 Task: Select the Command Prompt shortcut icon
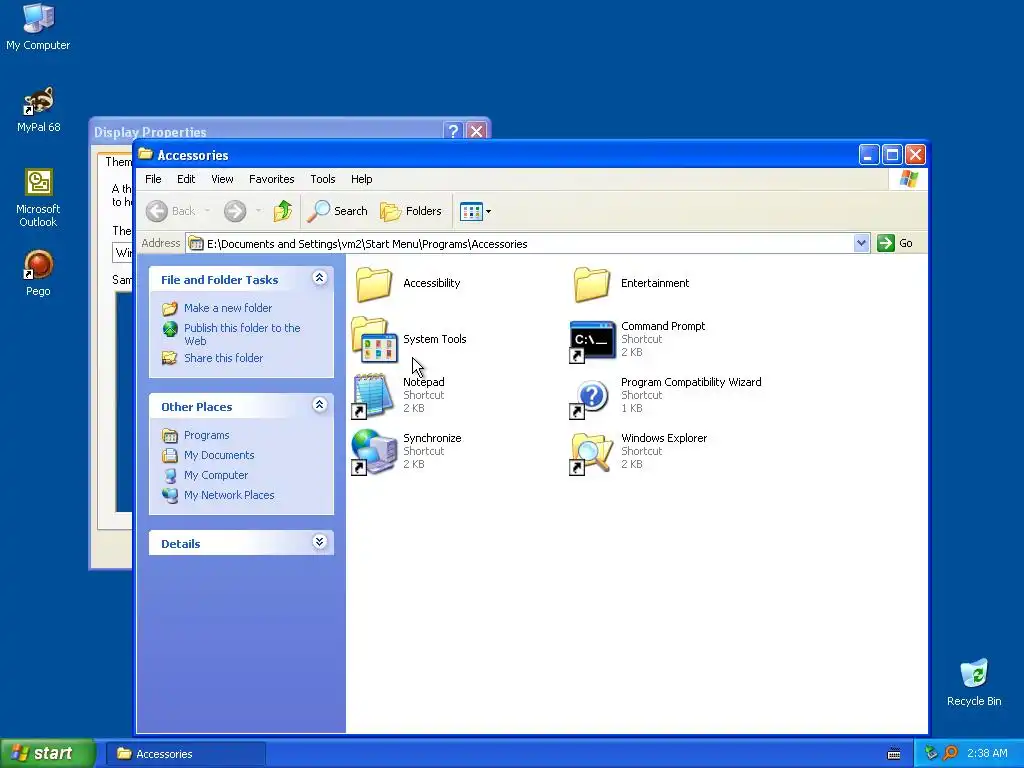[592, 341]
